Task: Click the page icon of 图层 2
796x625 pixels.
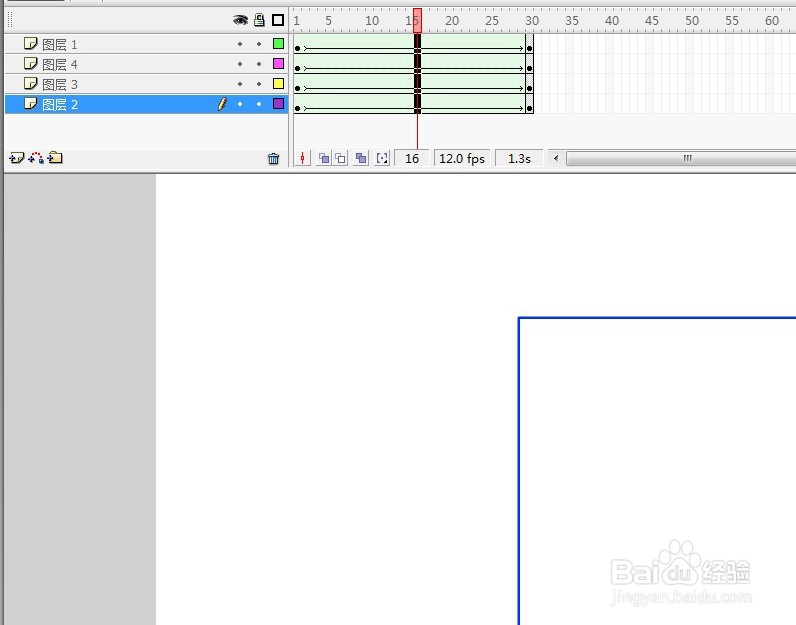Action: [x=31, y=104]
